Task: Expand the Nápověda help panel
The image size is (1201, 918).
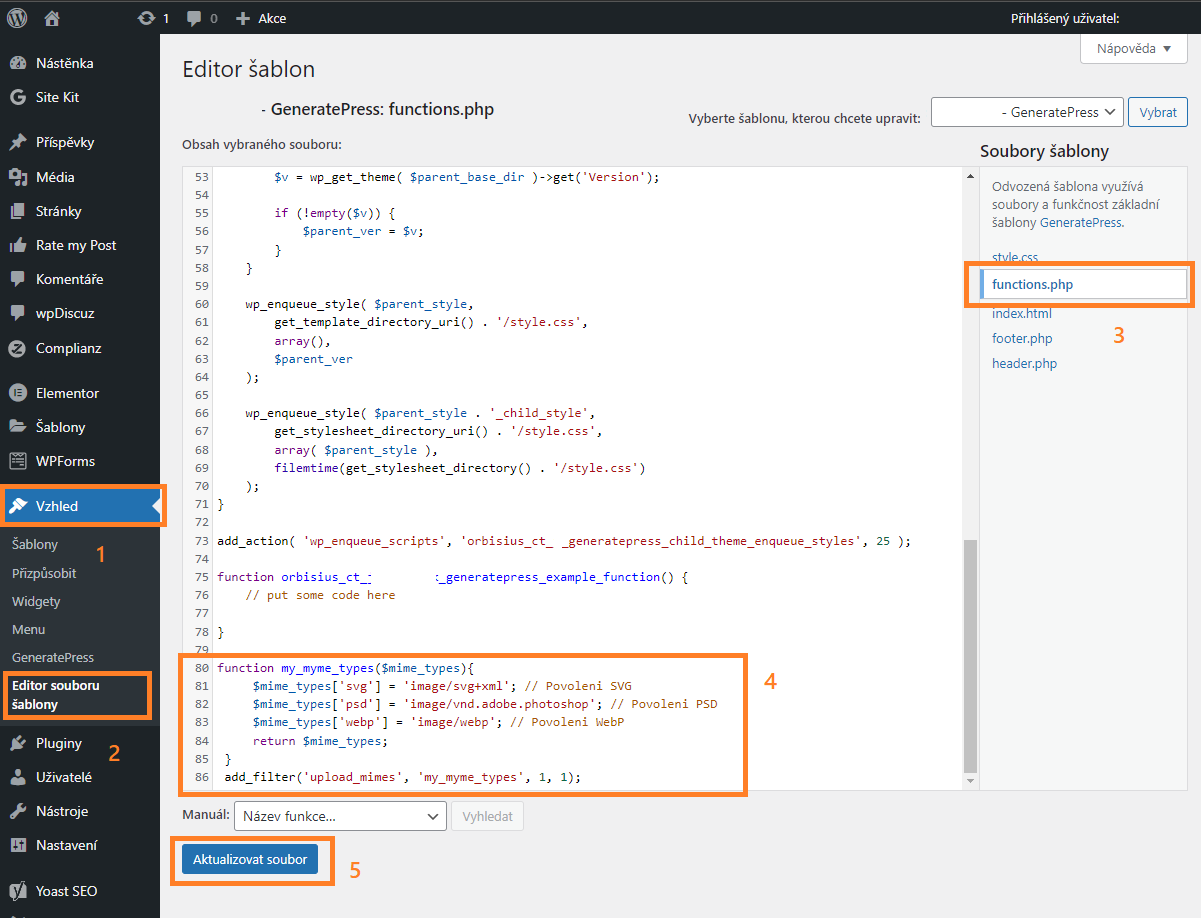Action: [1134, 48]
